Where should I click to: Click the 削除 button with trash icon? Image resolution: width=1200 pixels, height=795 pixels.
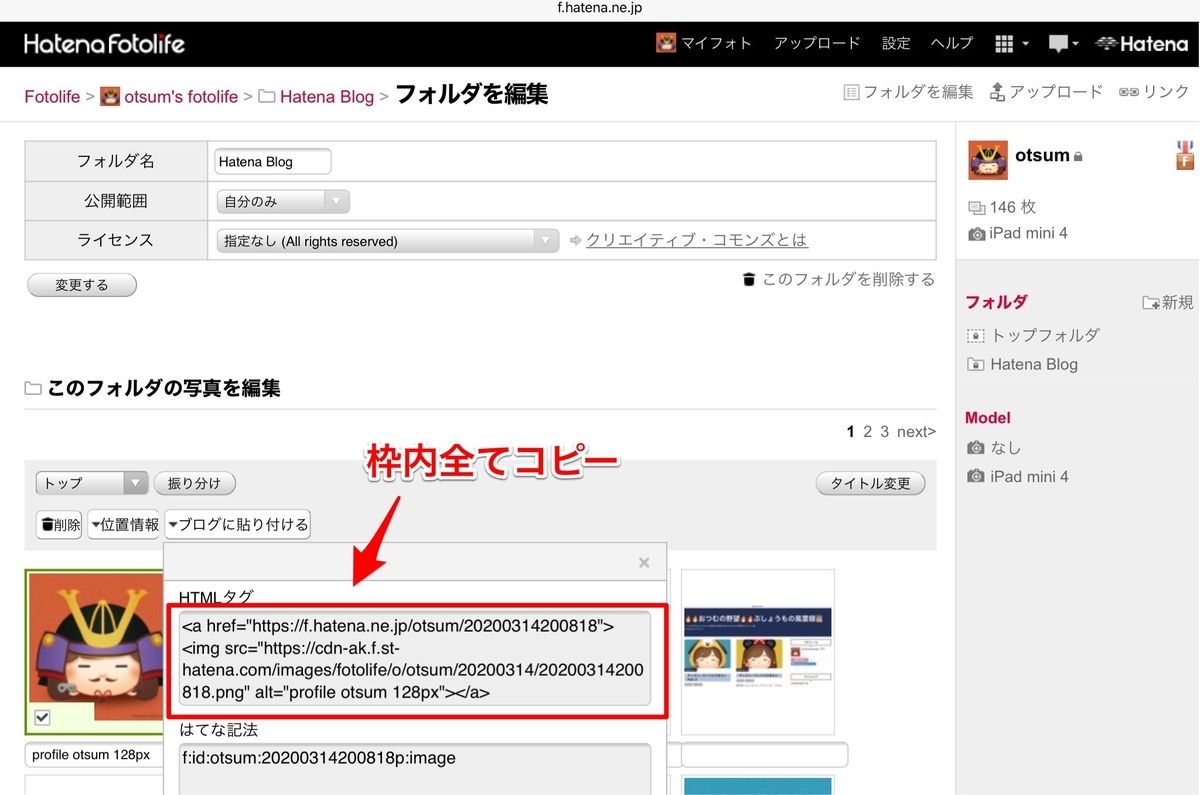pos(59,524)
